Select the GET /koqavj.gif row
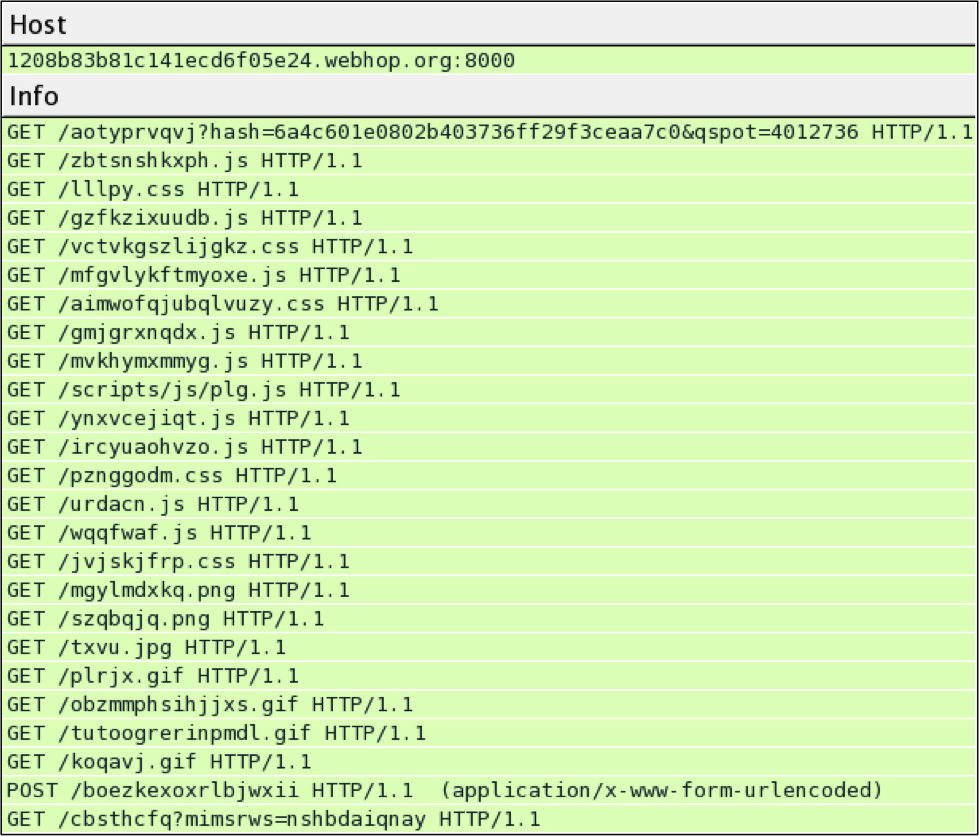The image size is (979, 836). [x=489, y=762]
